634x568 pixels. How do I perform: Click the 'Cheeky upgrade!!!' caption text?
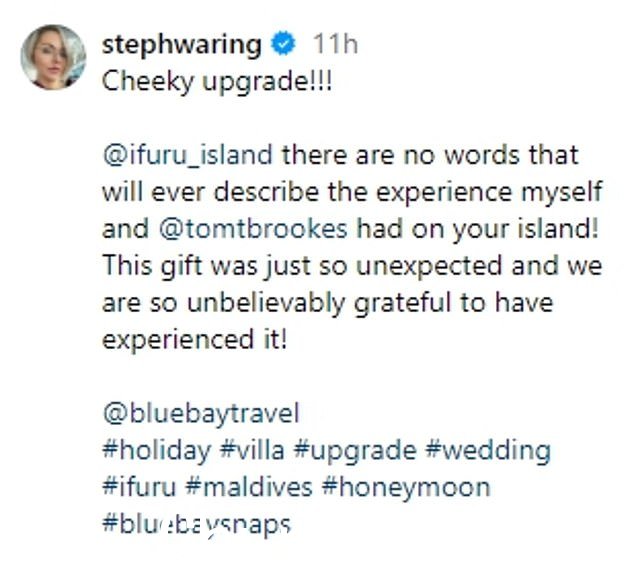[x=217, y=82]
